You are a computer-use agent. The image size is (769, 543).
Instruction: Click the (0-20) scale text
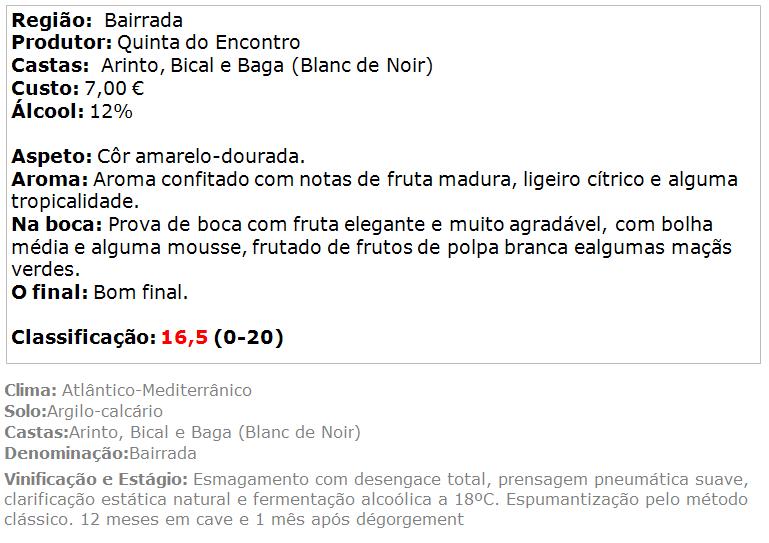point(249,337)
